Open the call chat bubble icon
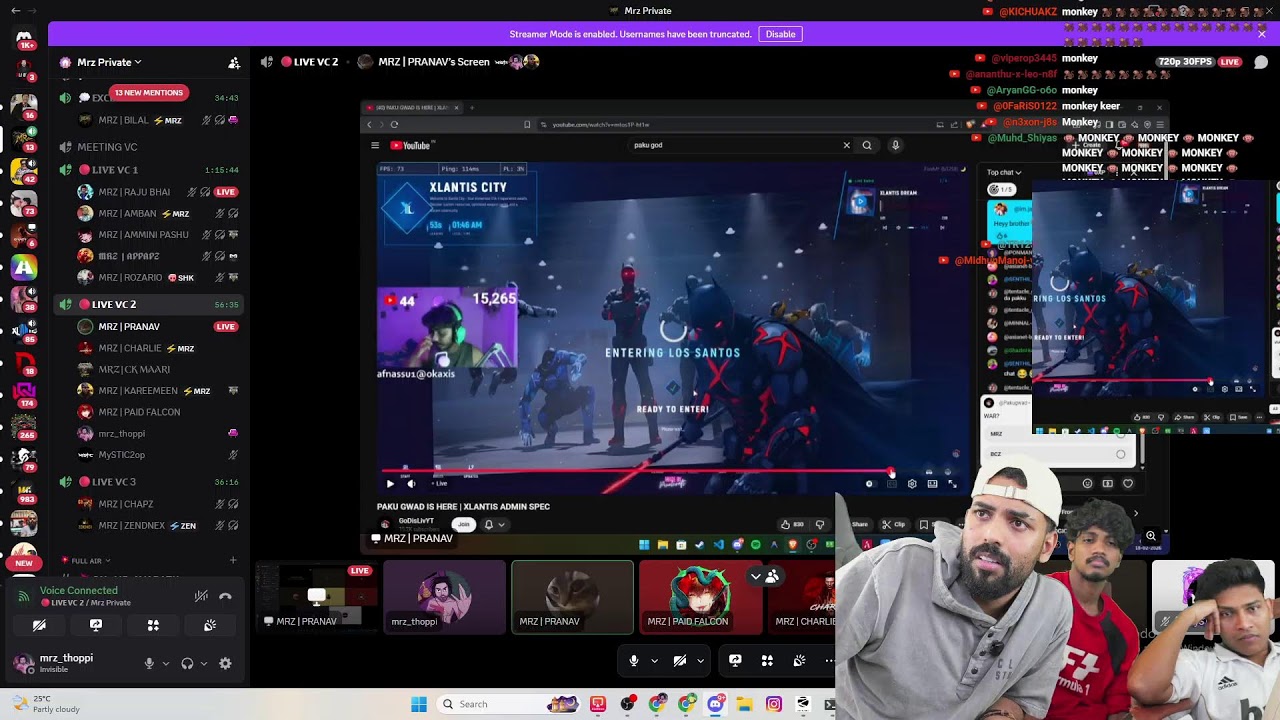 pos(1261,62)
